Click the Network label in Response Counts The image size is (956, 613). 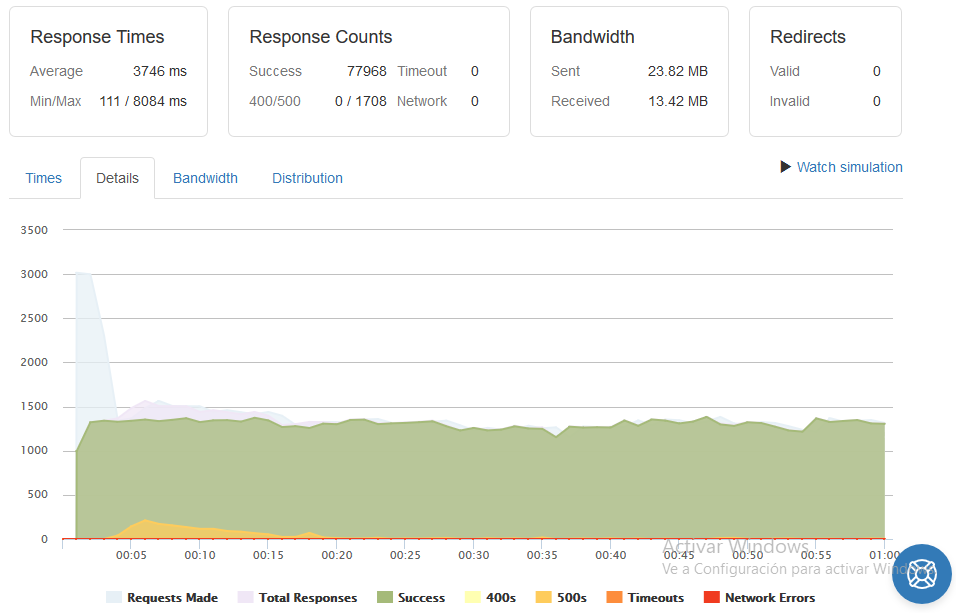pos(422,101)
